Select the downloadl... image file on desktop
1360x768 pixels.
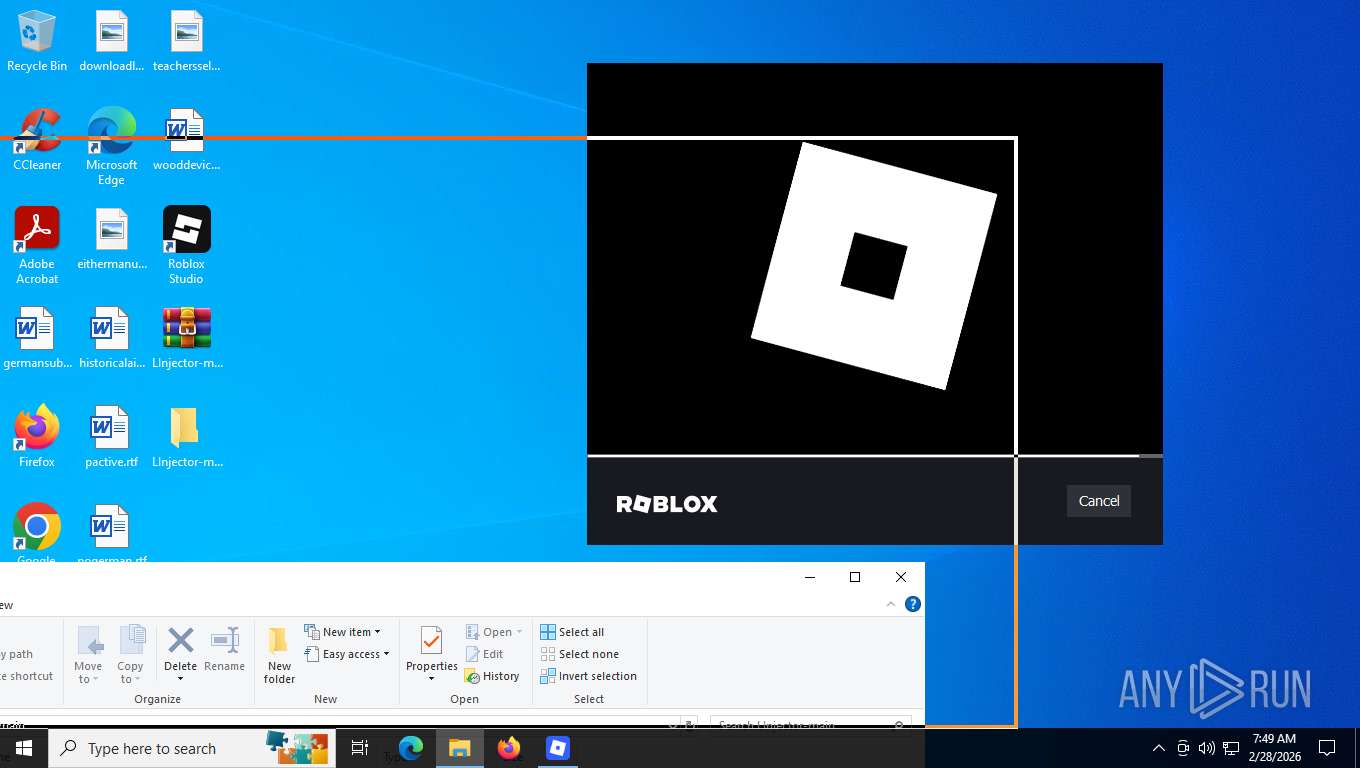click(x=111, y=41)
